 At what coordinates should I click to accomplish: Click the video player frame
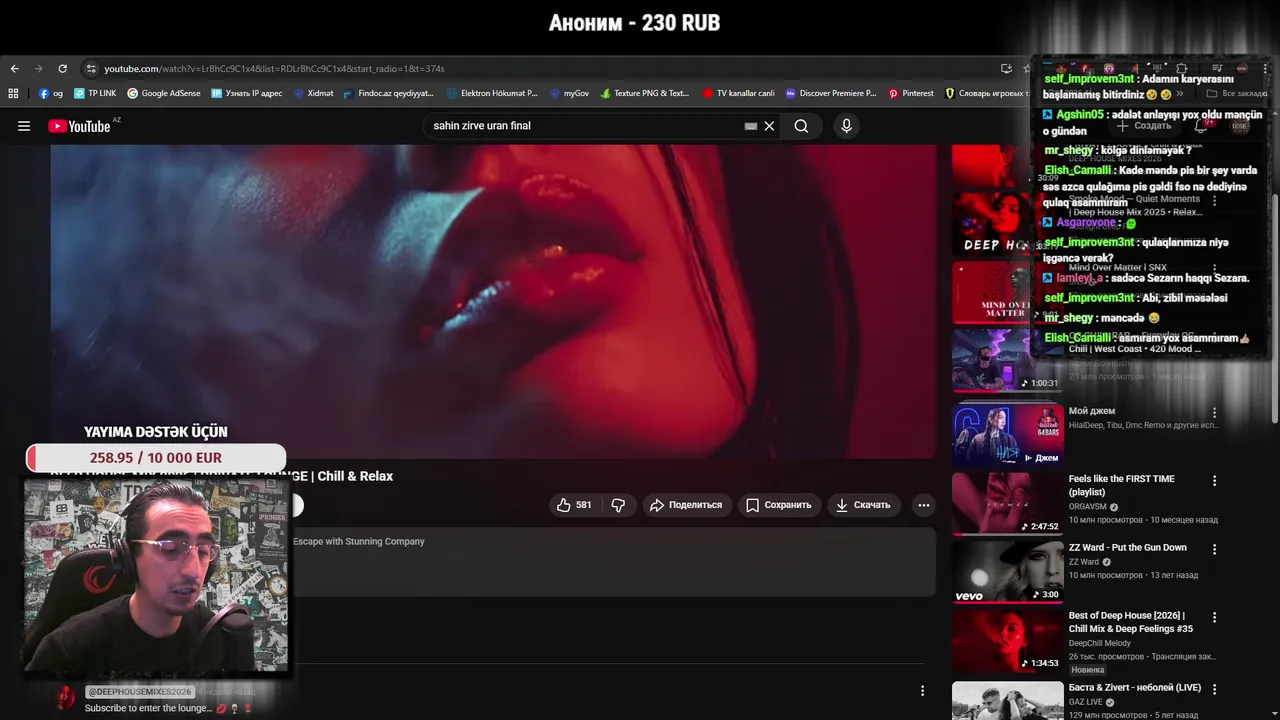point(493,301)
